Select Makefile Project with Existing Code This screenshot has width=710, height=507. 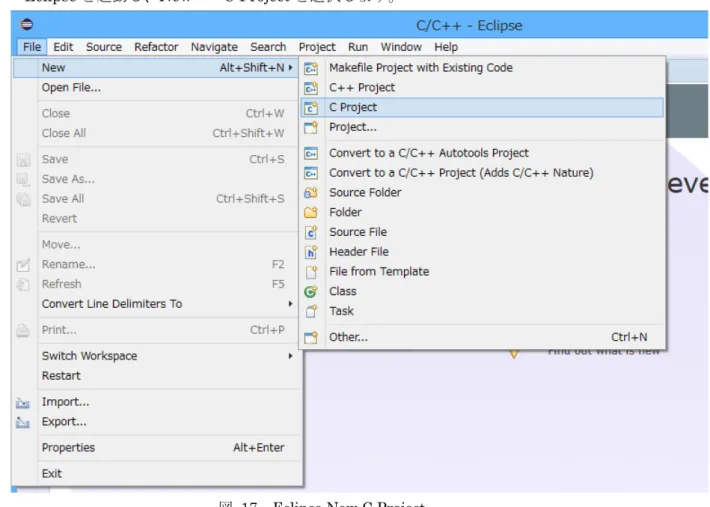pos(482,68)
